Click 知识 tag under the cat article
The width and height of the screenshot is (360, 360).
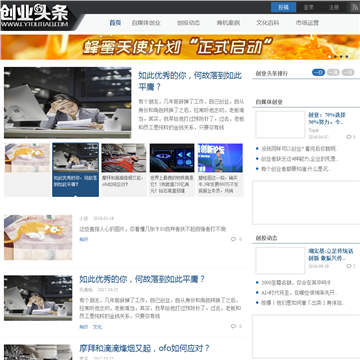(84, 239)
